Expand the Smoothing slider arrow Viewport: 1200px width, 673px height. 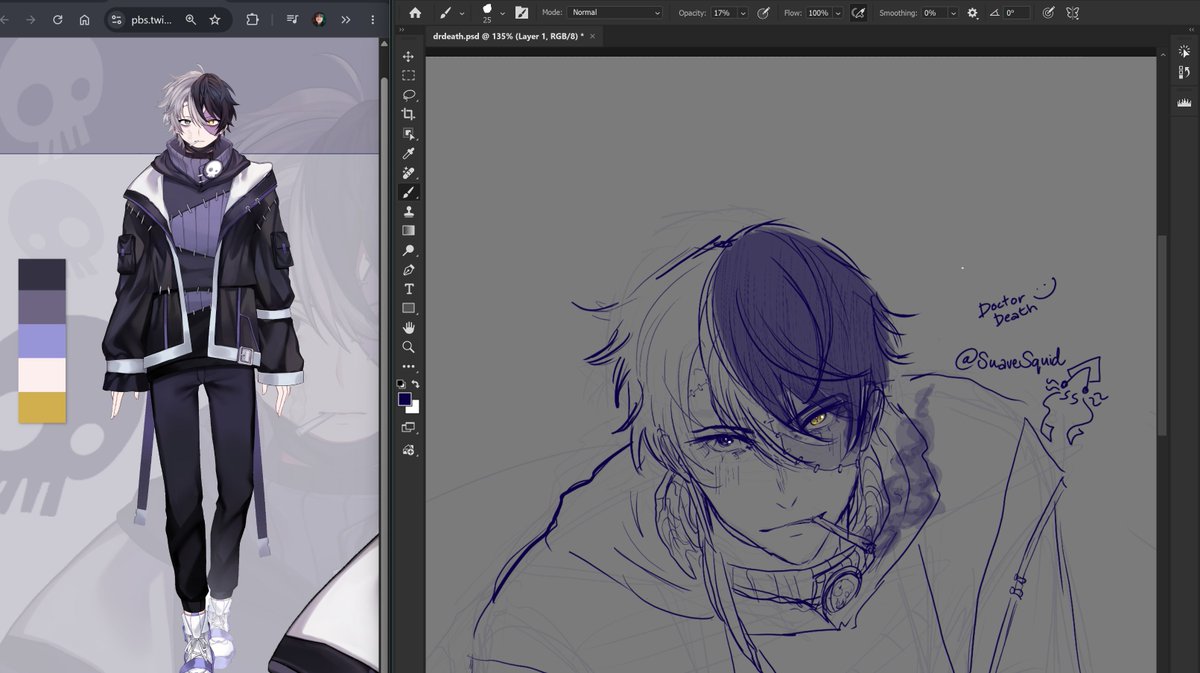click(x=953, y=13)
